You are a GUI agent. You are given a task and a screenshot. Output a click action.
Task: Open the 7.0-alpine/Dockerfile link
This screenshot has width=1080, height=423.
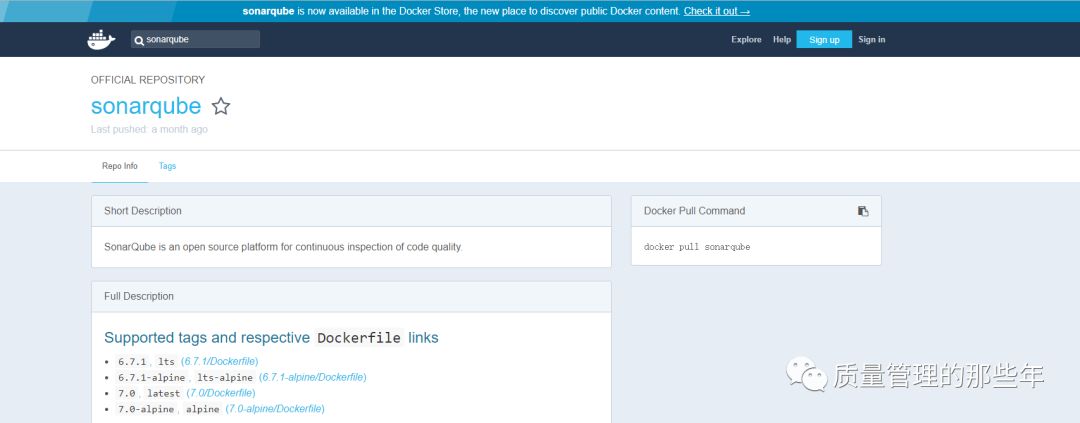click(275, 409)
